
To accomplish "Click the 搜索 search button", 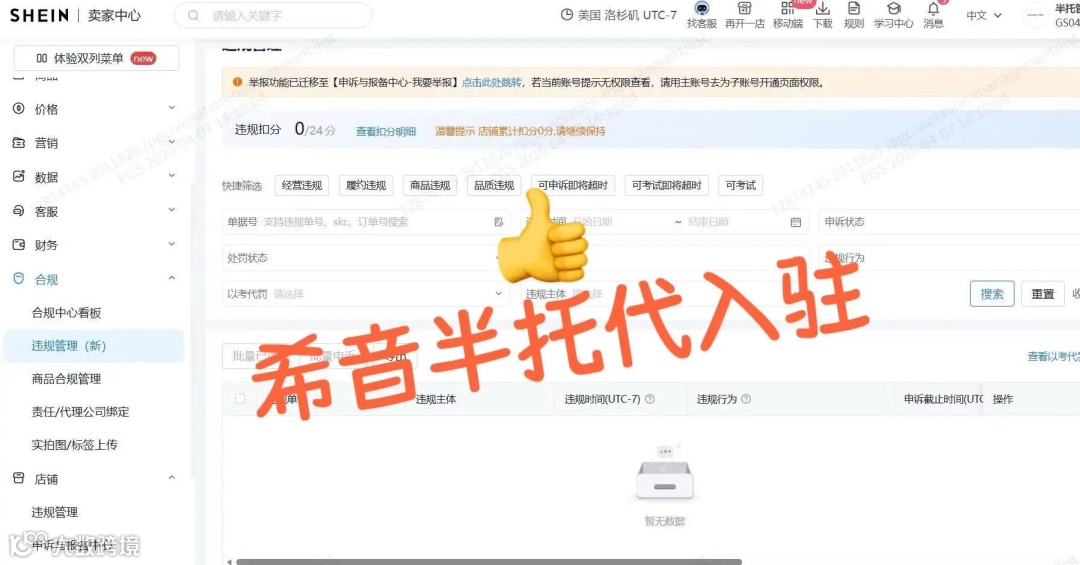I will [992, 294].
